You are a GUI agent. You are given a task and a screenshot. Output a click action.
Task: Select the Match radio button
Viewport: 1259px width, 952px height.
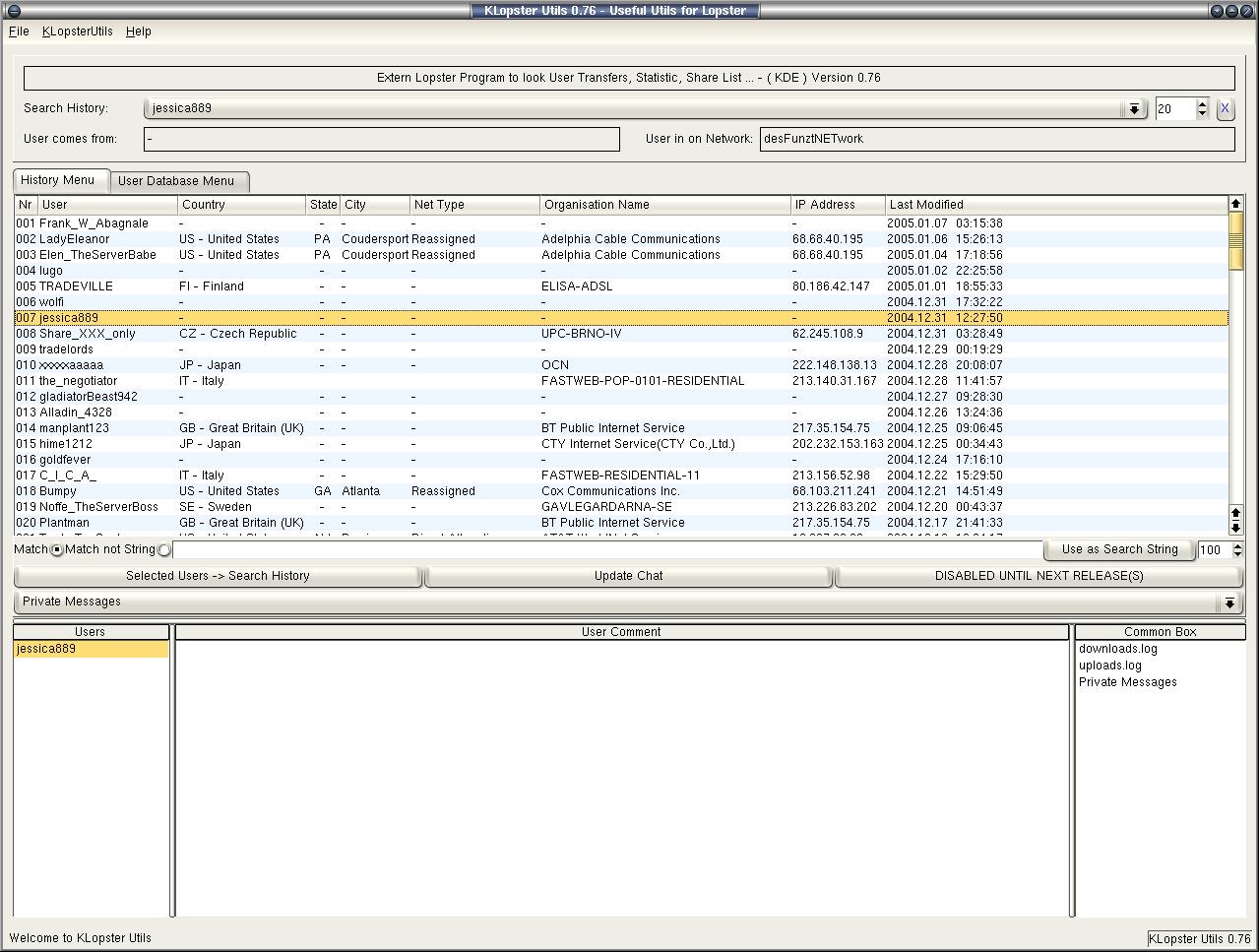click(57, 550)
